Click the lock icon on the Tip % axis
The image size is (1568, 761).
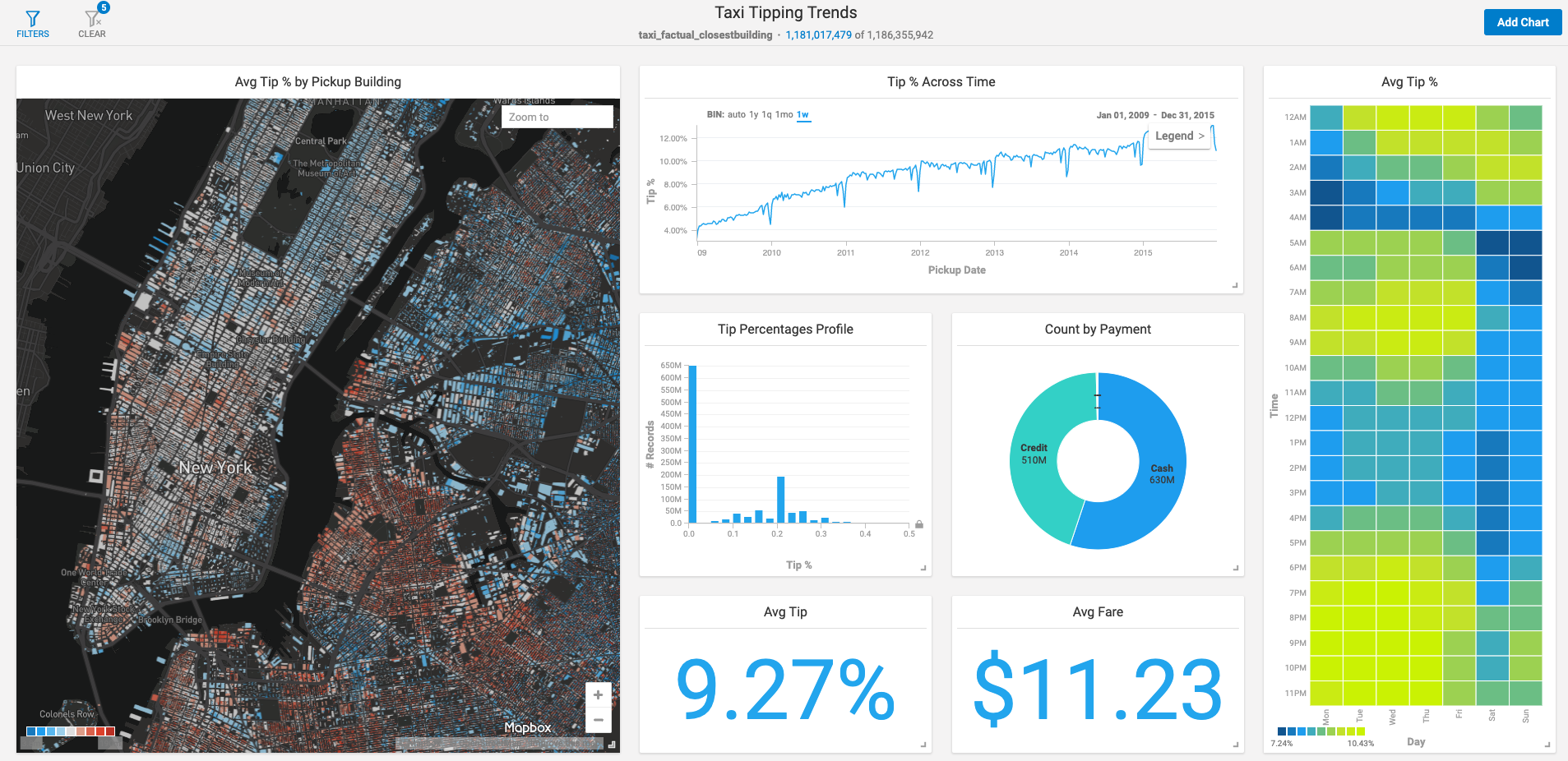click(918, 523)
